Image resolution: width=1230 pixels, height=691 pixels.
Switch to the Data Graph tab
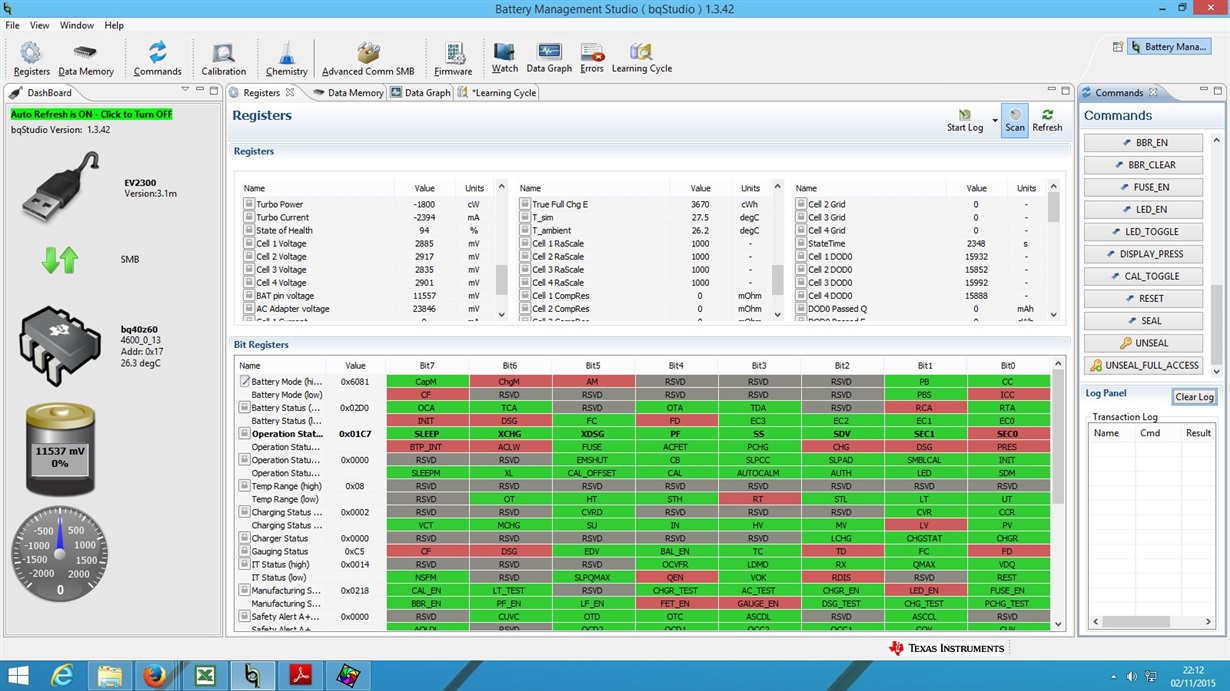421,92
